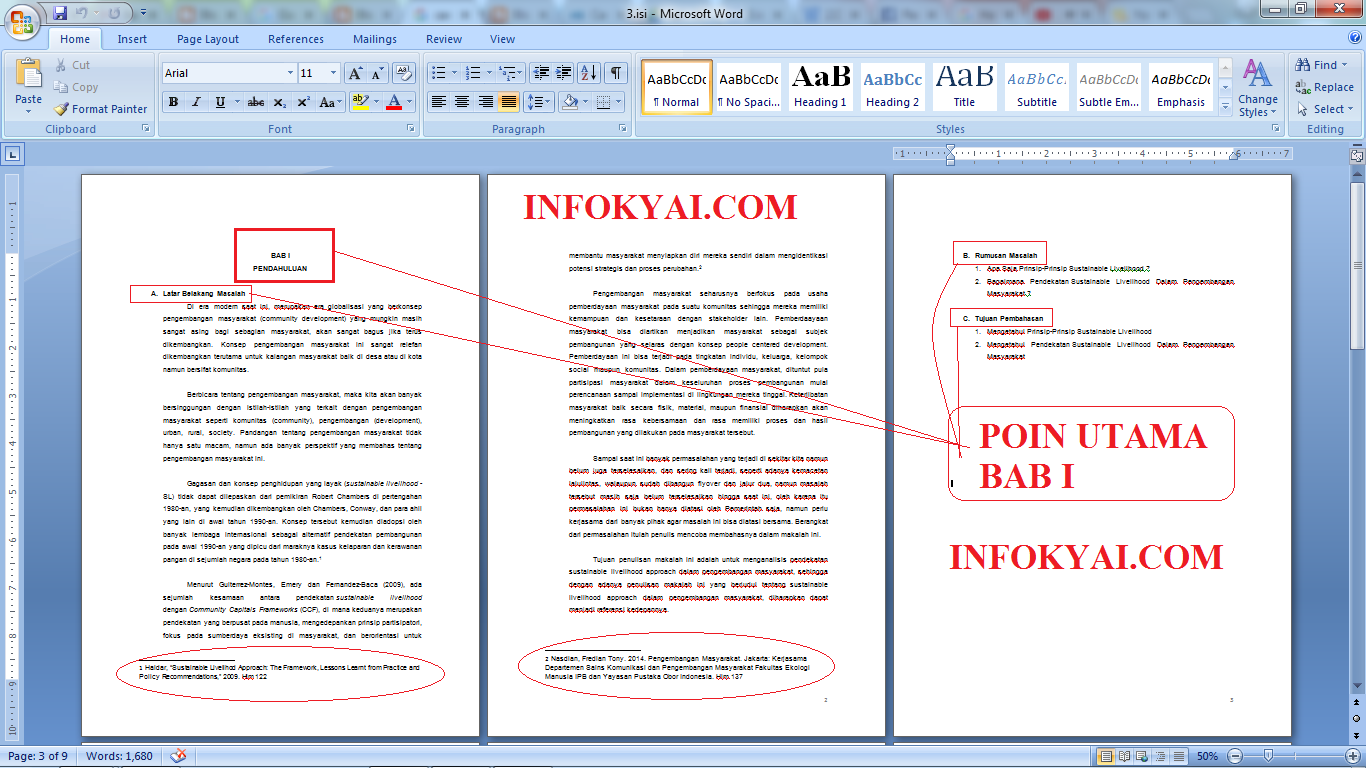The image size is (1368, 768).
Task: Toggle bold formatting
Action: tap(173, 102)
